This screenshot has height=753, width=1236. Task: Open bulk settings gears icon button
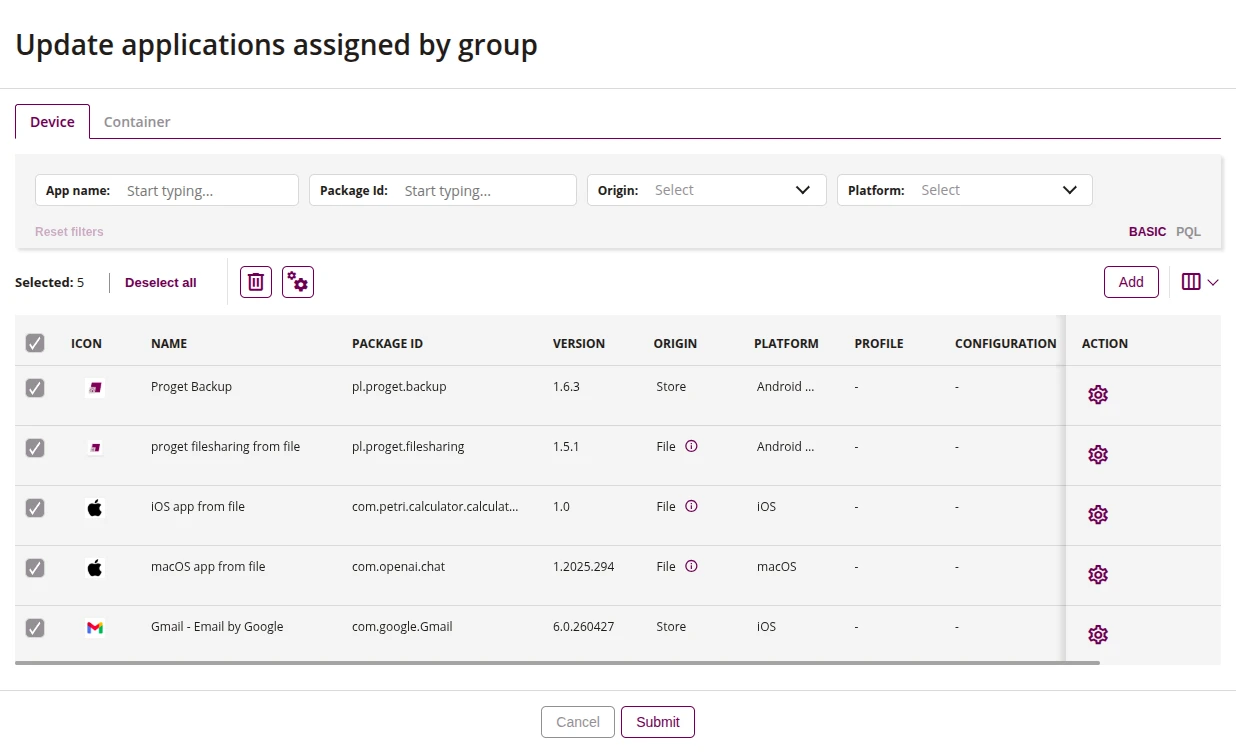coord(298,282)
